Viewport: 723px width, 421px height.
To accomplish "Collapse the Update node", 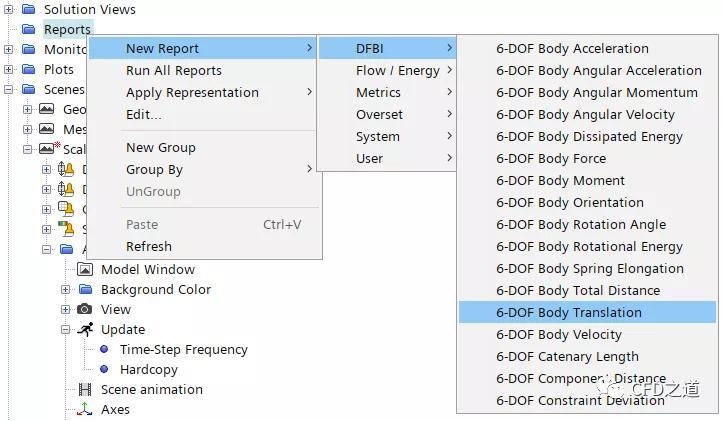I will 65,329.
